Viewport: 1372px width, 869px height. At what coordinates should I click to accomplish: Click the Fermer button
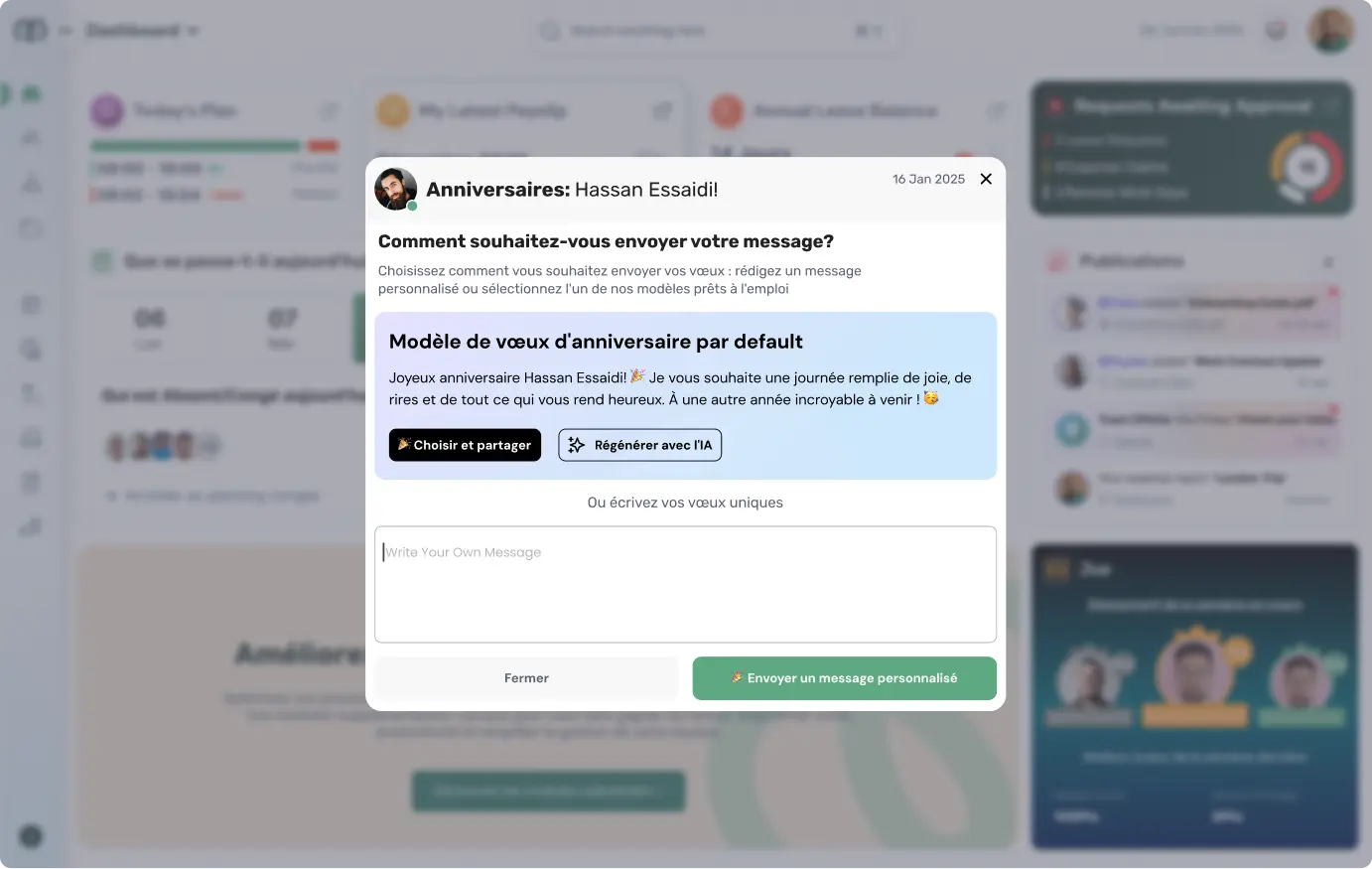(526, 678)
